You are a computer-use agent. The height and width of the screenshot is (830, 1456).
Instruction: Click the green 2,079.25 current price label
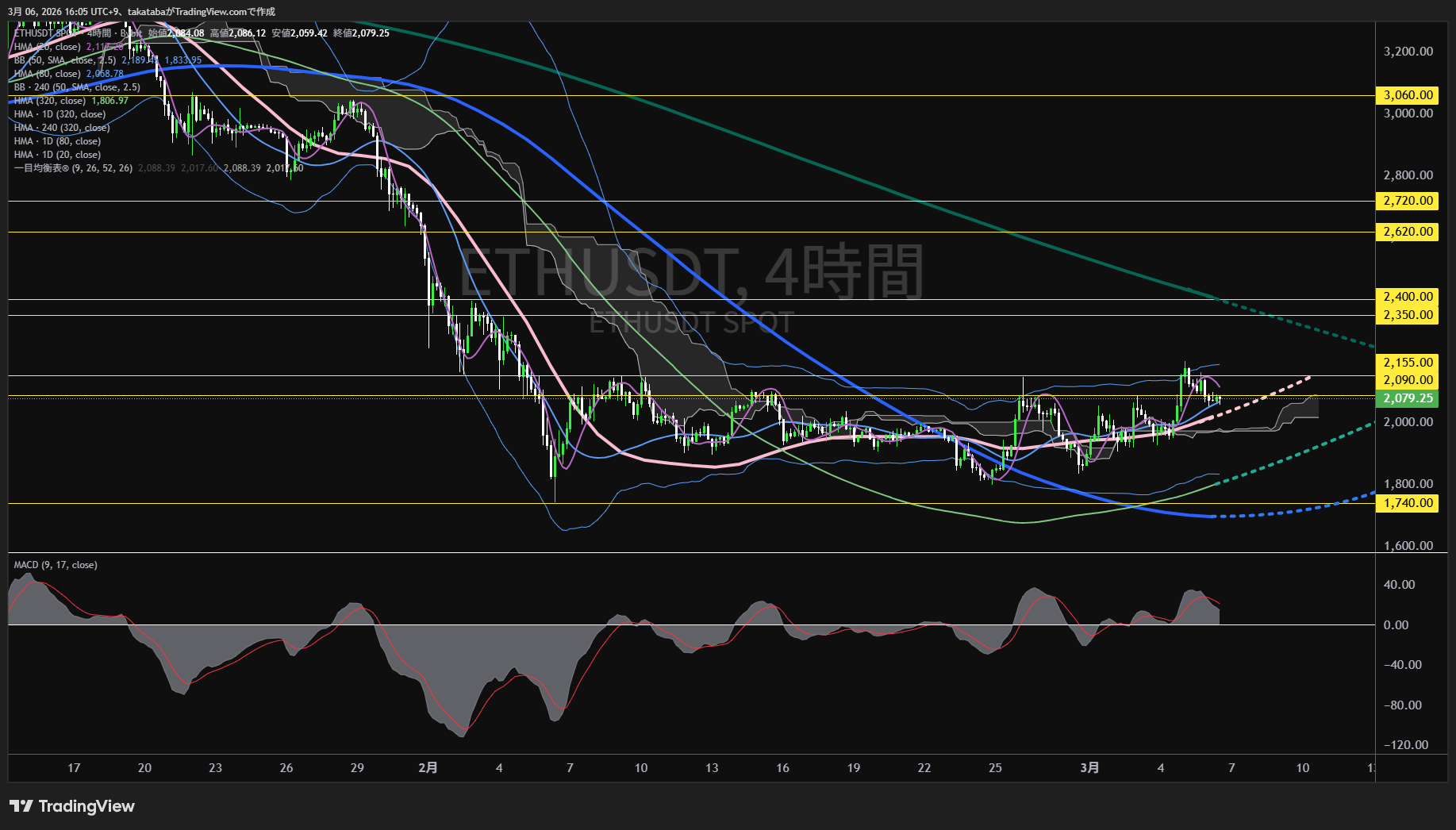(x=1408, y=398)
